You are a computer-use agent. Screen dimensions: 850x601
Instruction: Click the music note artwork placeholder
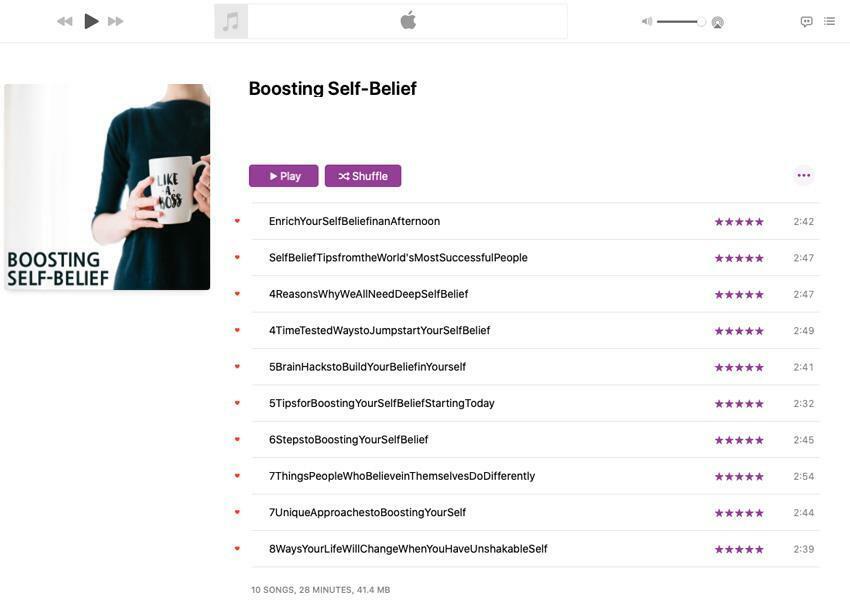231,21
